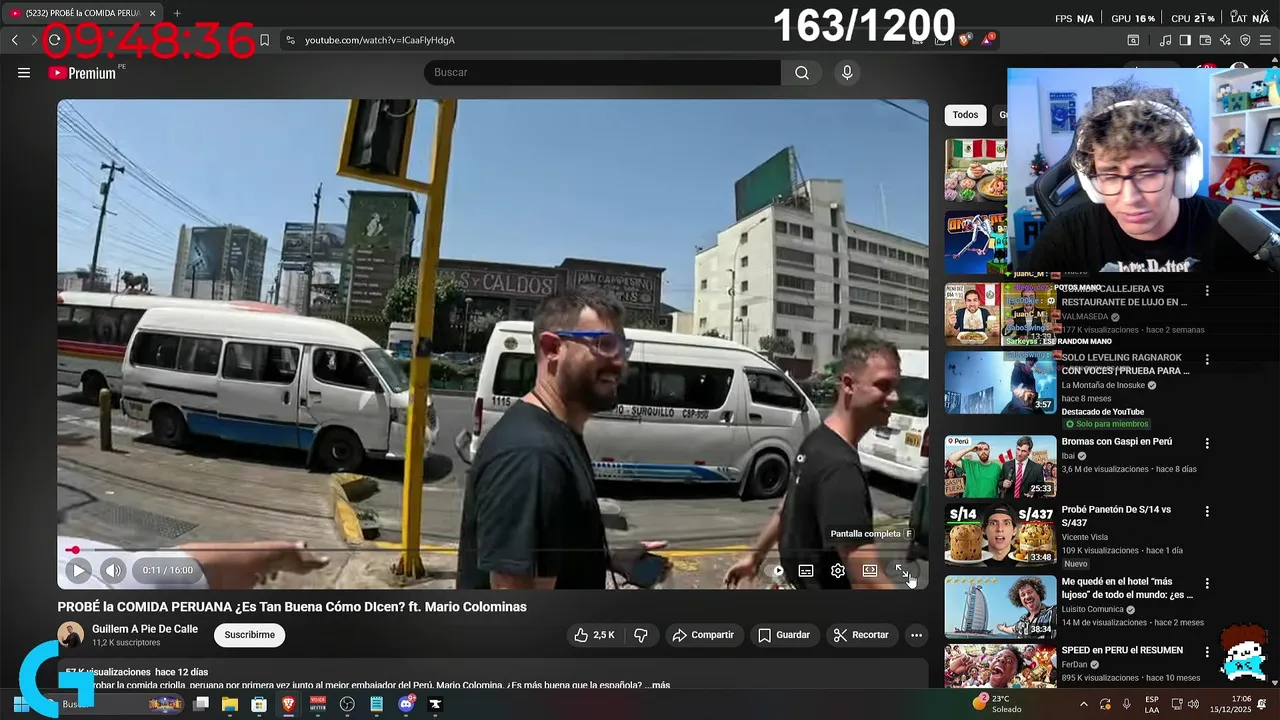The image size is (1280, 720).
Task: Show hidden system tray icons chevron
Action: (x=1084, y=704)
